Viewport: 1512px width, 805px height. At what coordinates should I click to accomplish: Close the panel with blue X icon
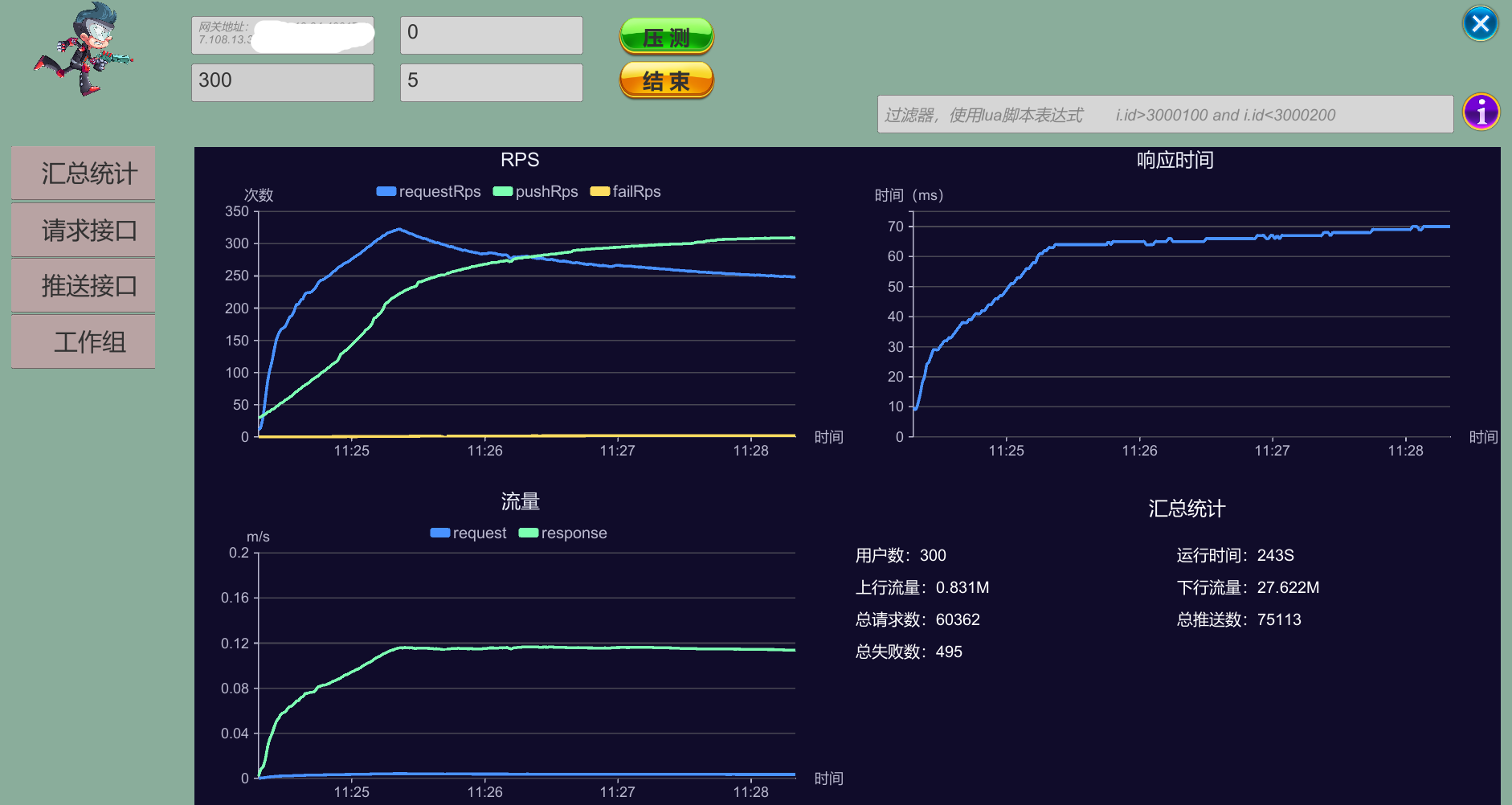(x=1480, y=23)
